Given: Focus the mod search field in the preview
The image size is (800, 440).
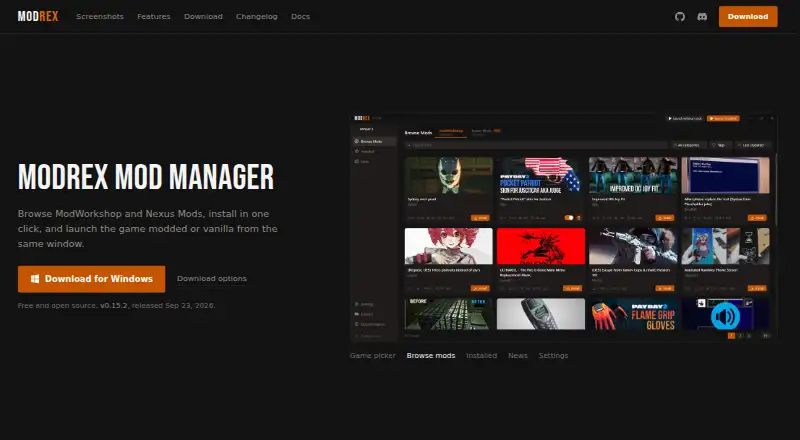Looking at the screenshot, I should (x=536, y=145).
